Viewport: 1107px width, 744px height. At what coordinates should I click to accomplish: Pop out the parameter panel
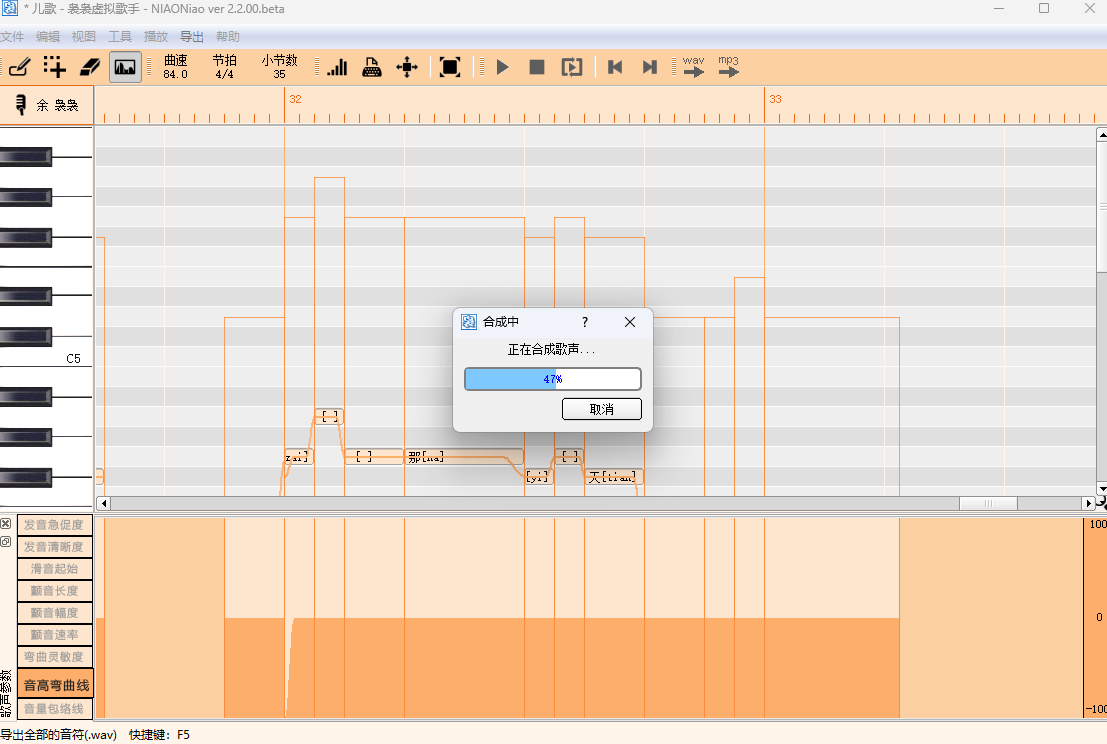(6, 541)
